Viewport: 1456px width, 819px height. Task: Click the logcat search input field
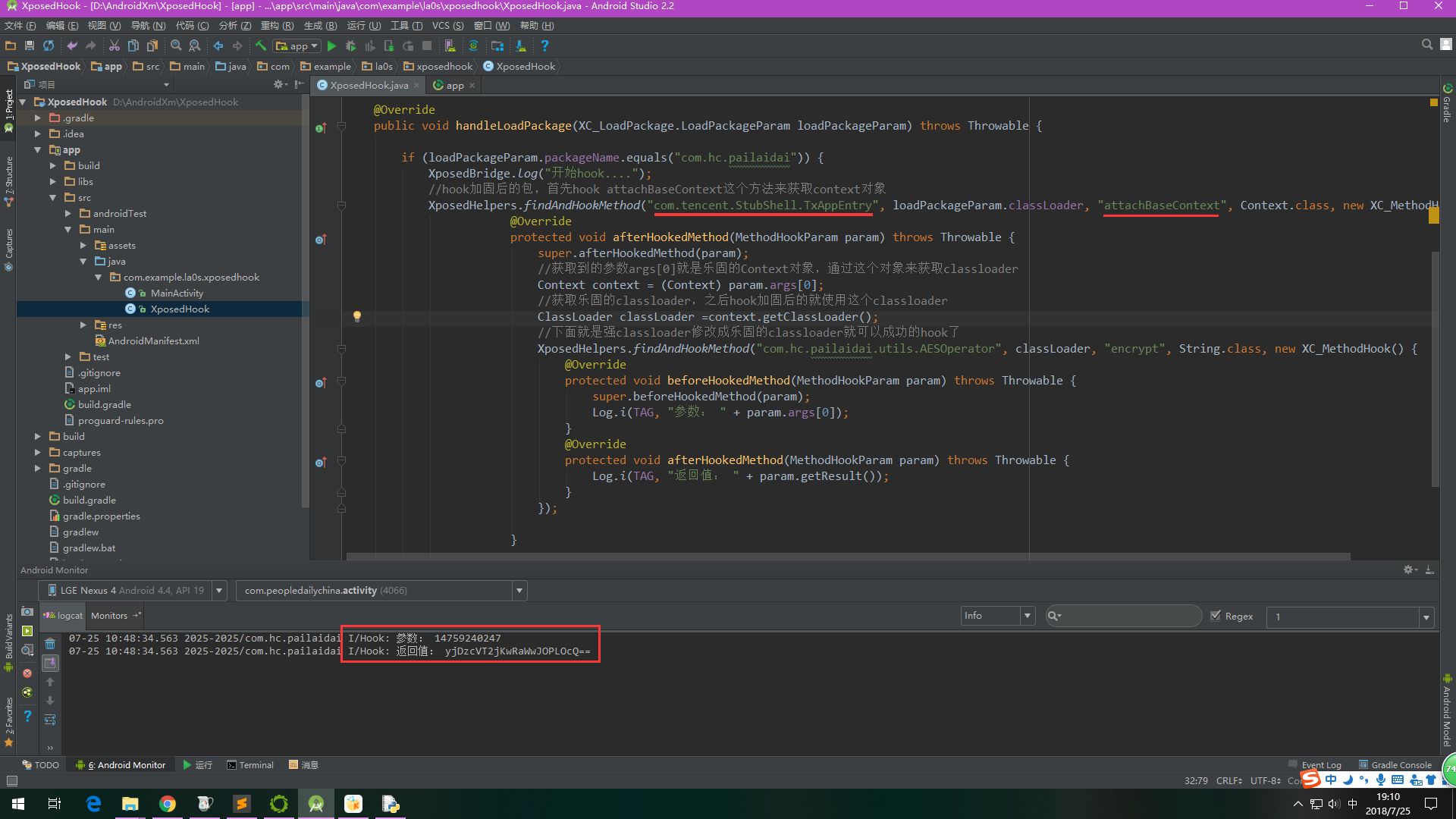[1130, 616]
